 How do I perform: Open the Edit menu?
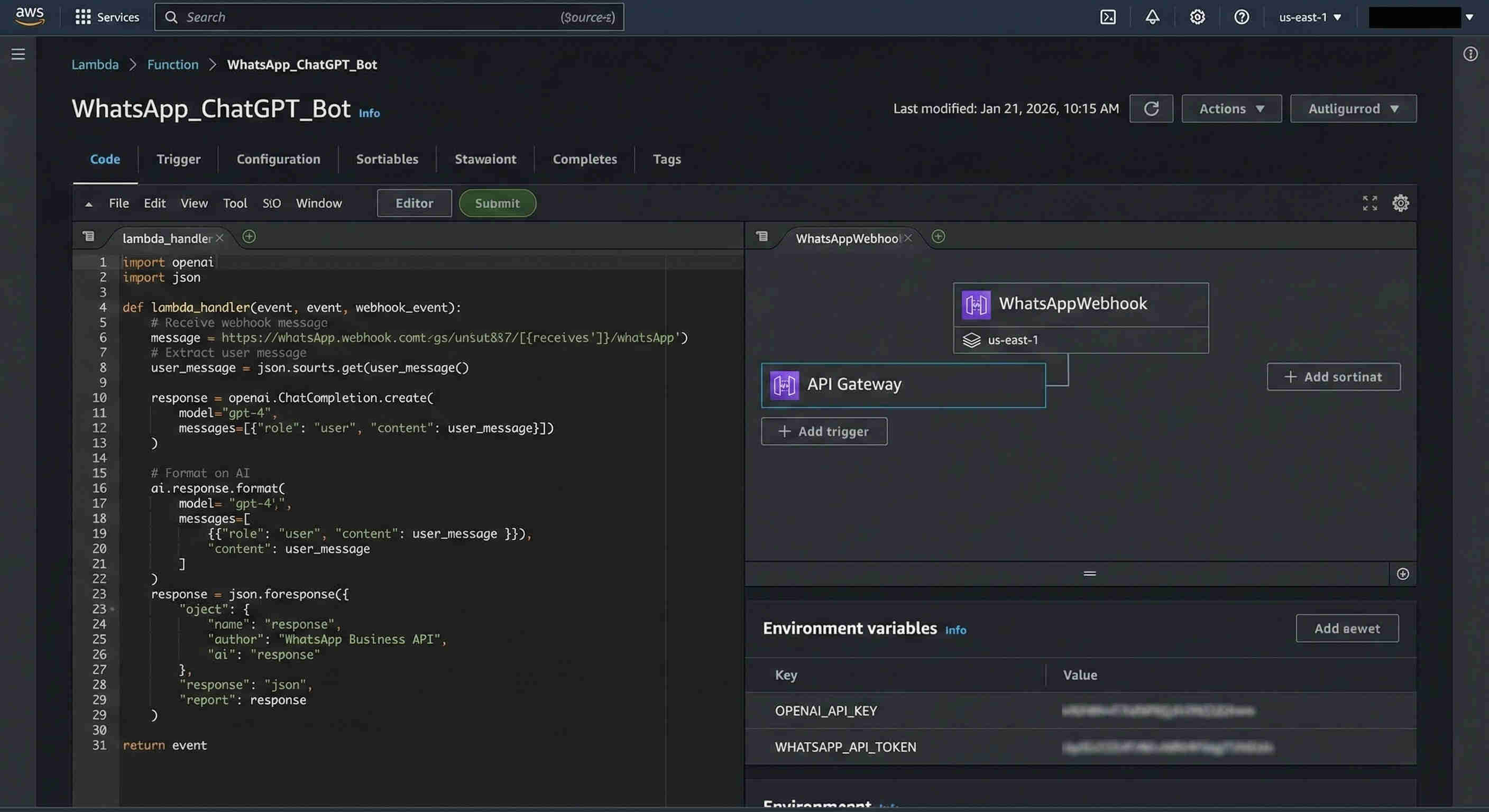154,203
